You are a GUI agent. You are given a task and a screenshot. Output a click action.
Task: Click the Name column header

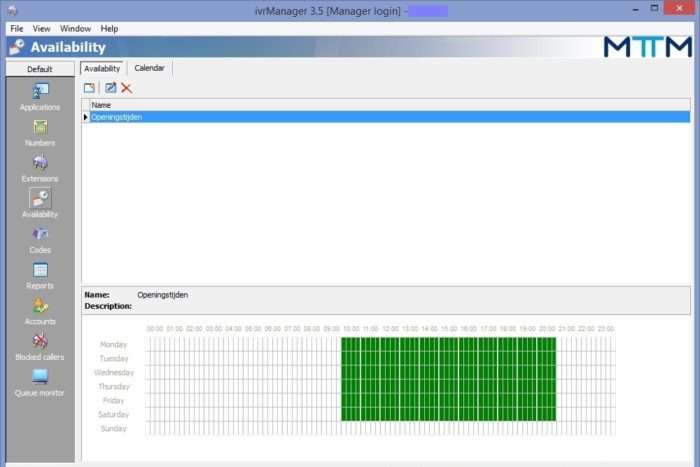click(390, 105)
